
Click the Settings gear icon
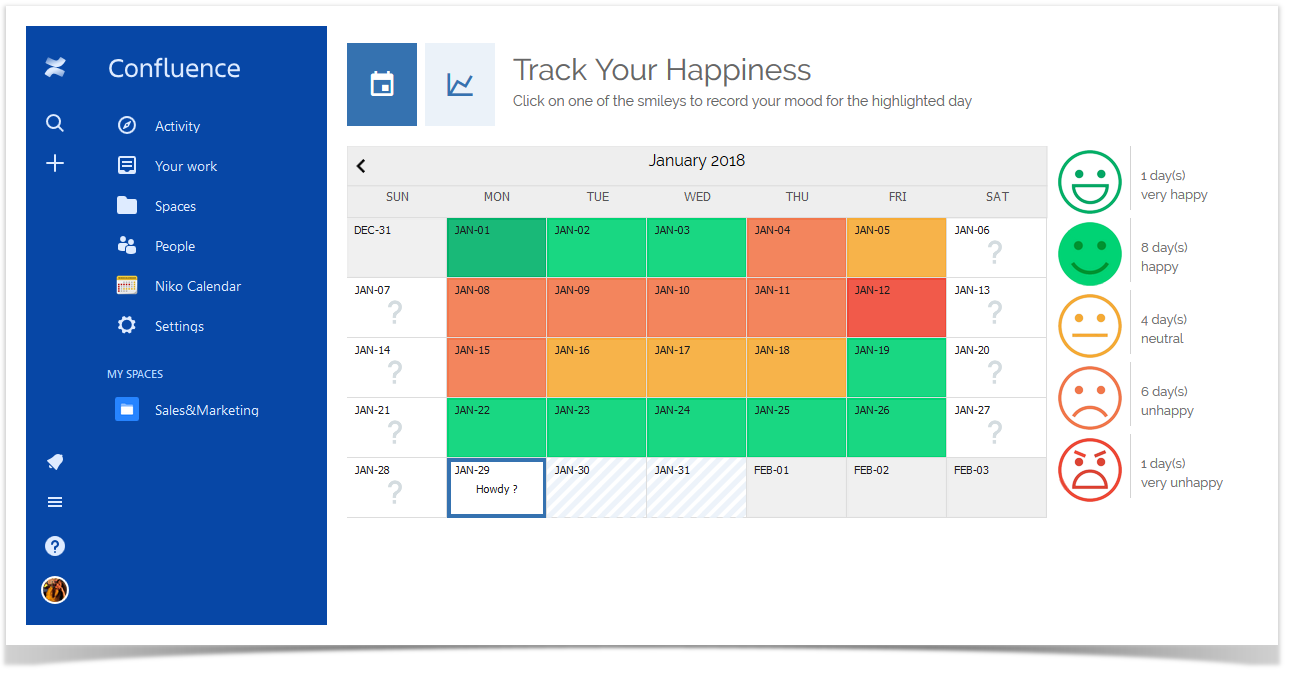127,326
